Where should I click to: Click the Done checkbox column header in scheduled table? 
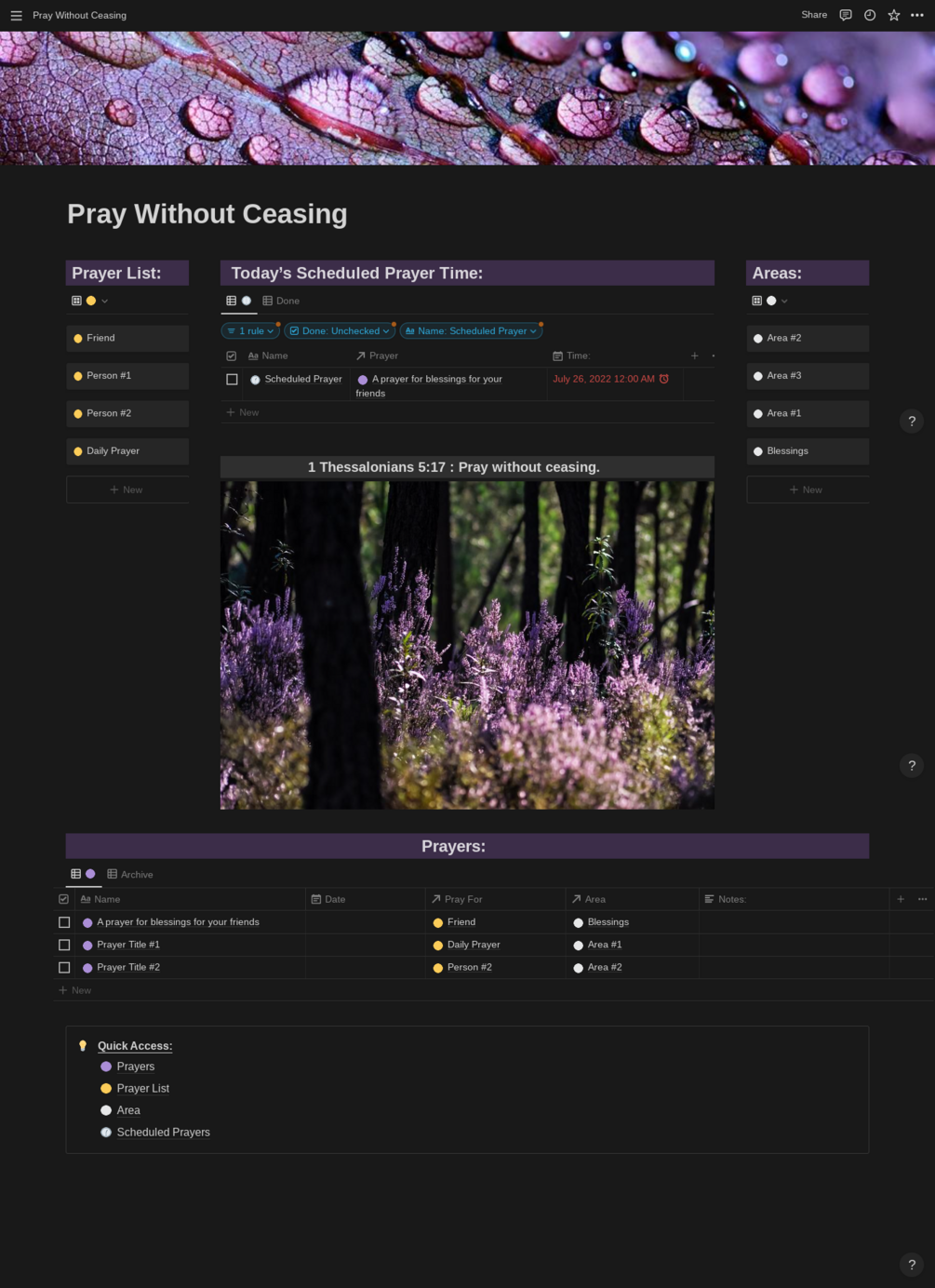coord(232,356)
